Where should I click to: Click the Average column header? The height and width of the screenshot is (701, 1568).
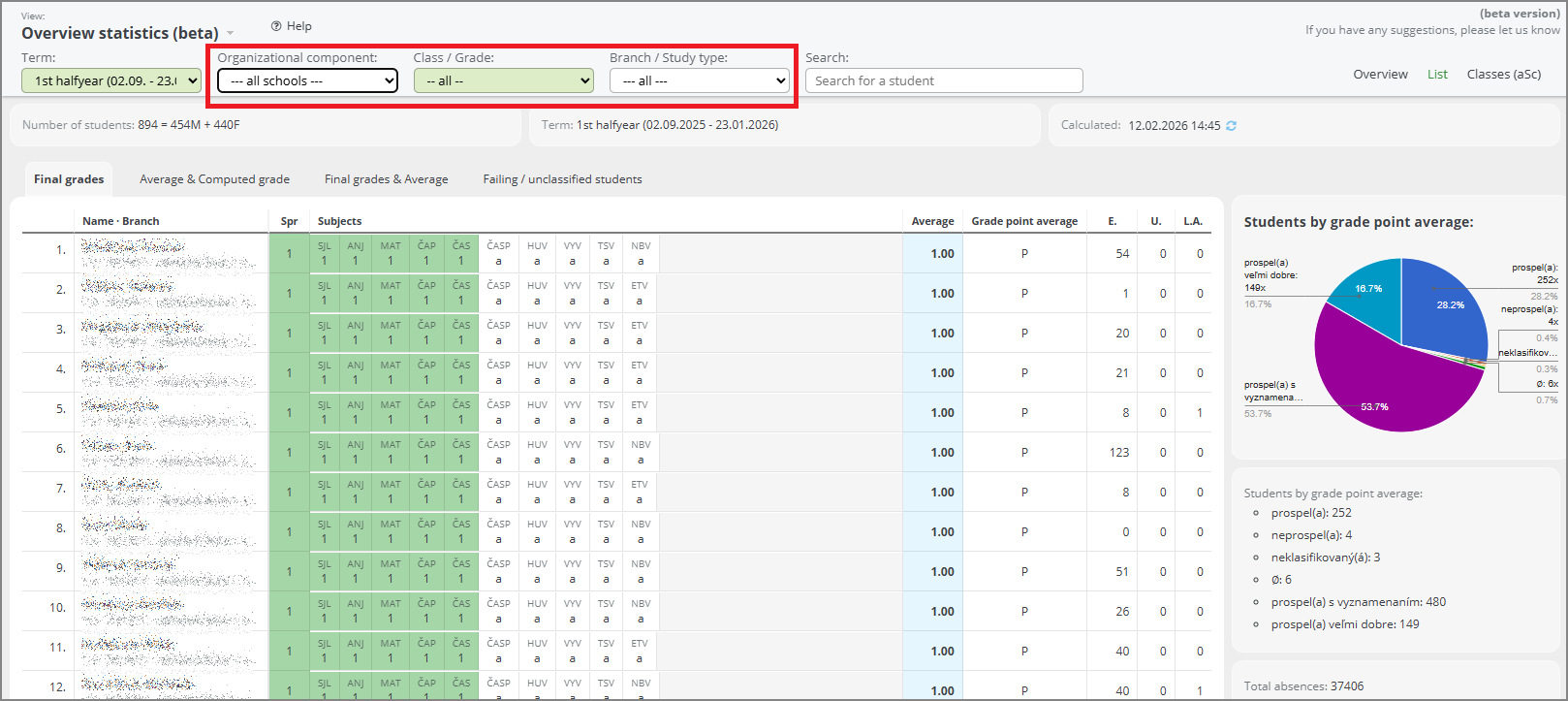click(932, 221)
